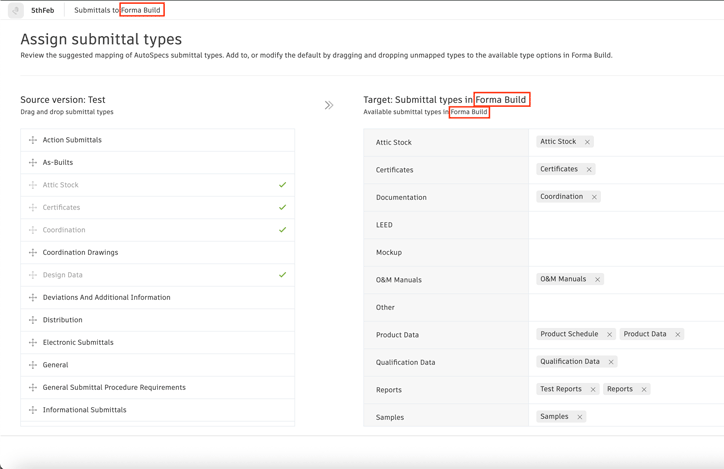The width and height of the screenshot is (724, 469).
Task: Click the Qualification Data tag chip
Action: (570, 362)
